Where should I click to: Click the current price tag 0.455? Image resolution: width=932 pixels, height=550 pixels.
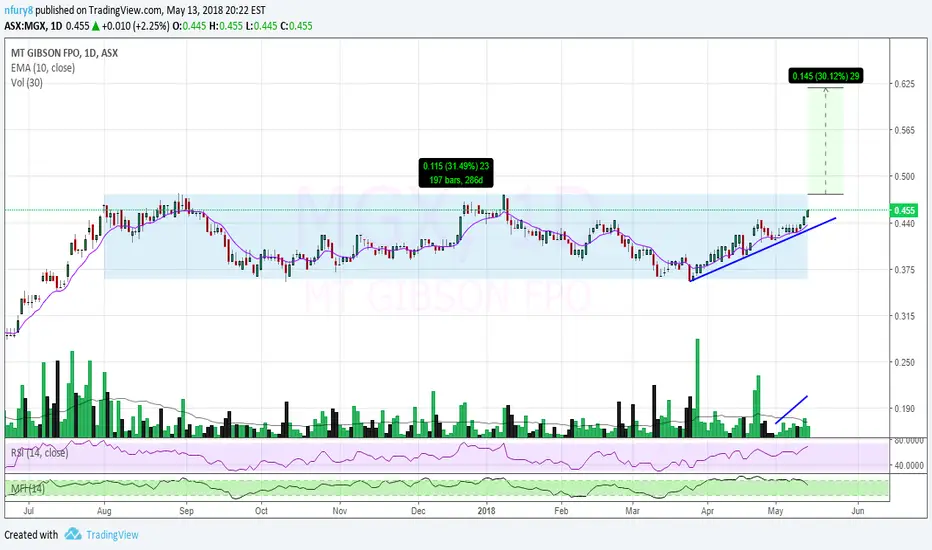pyautogui.click(x=905, y=210)
